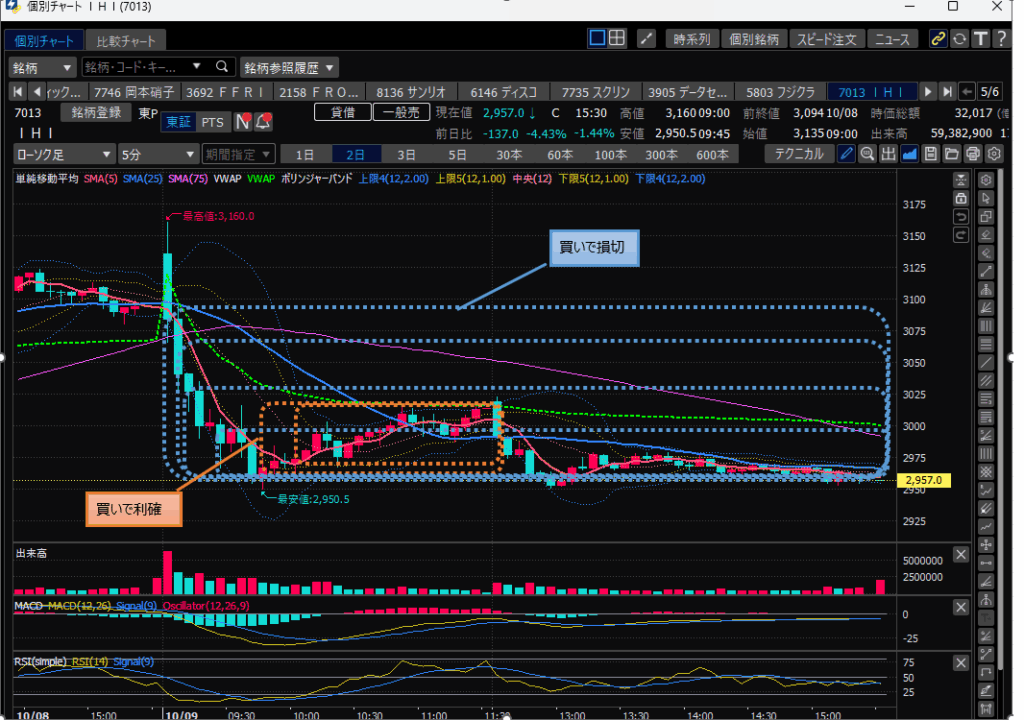The width and height of the screenshot is (1024, 720).
Task: Select the single-pane layout toggle
Action: pyautogui.click(x=597, y=39)
